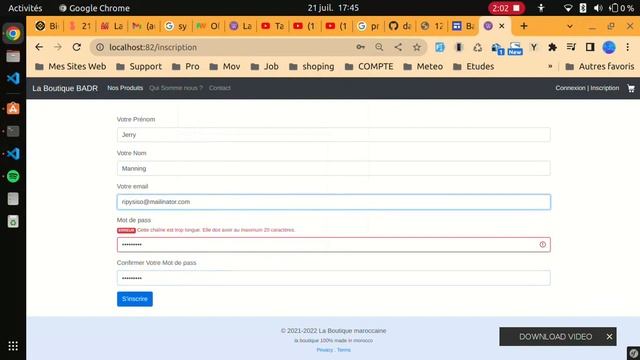Image resolution: width=640 pixels, height=360 pixels.
Task: Open the shopping cart icon
Action: coord(631,88)
